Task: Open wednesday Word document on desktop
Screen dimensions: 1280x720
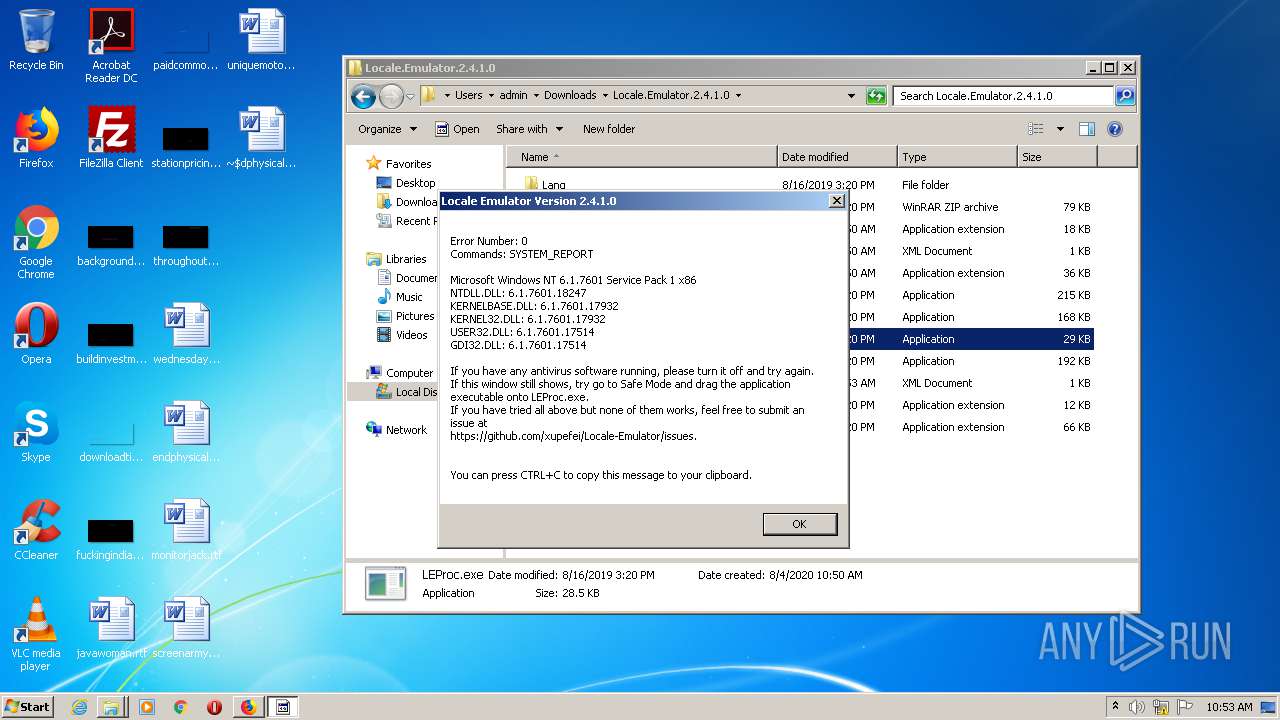Action: tap(186, 334)
